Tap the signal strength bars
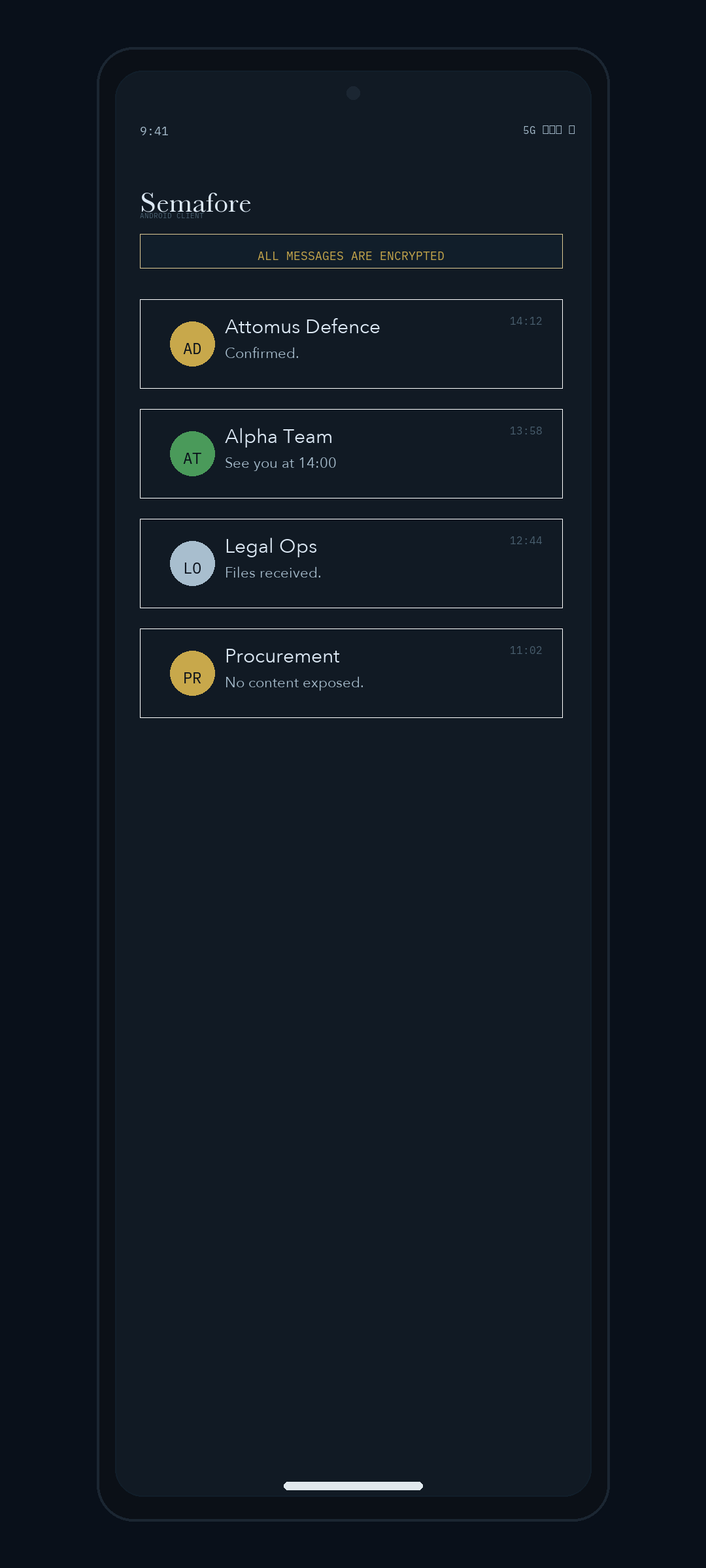The width and height of the screenshot is (706, 1568). (552, 130)
